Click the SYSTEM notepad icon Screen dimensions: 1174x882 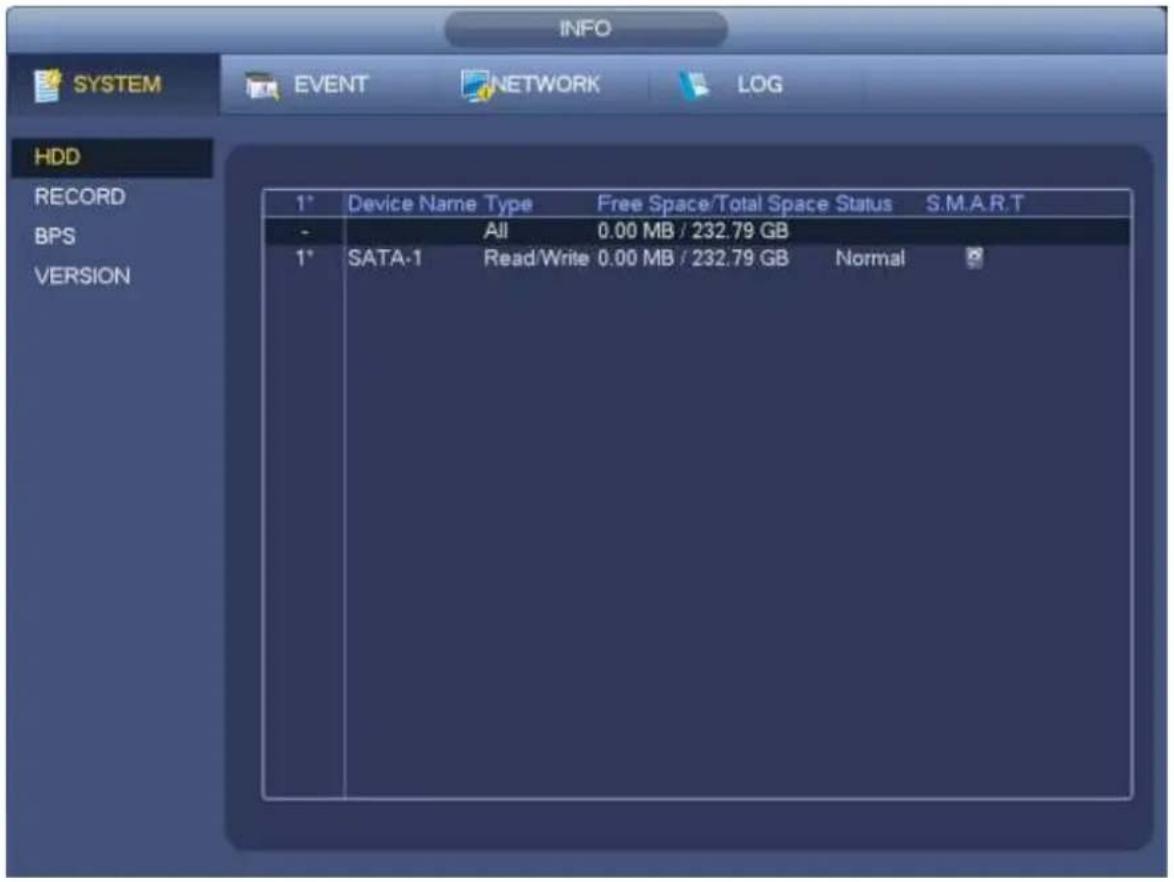pos(48,85)
